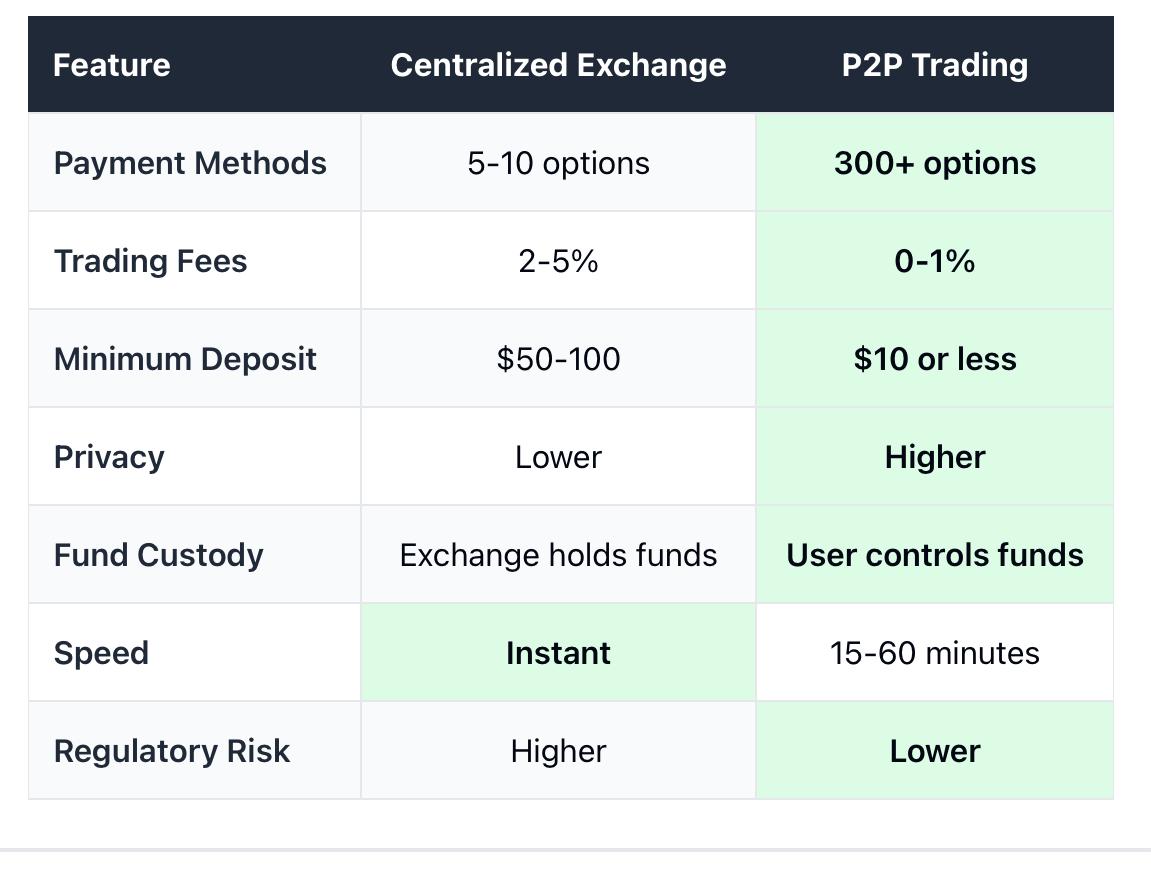
Task: Click the Lower cell in Regulatory Risk row
Action: [x=934, y=751]
